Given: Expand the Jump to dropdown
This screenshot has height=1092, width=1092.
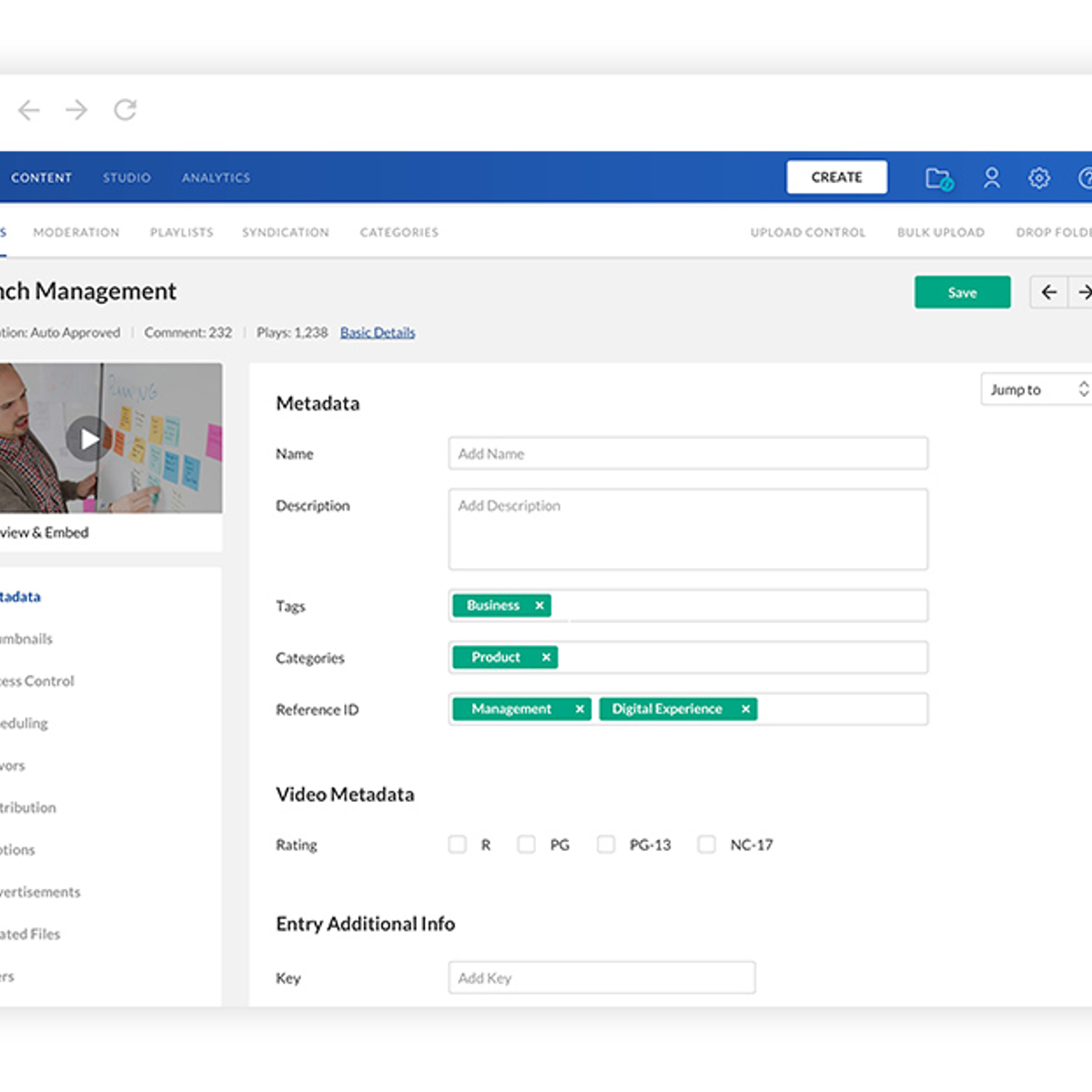Looking at the screenshot, I should tap(1036, 389).
